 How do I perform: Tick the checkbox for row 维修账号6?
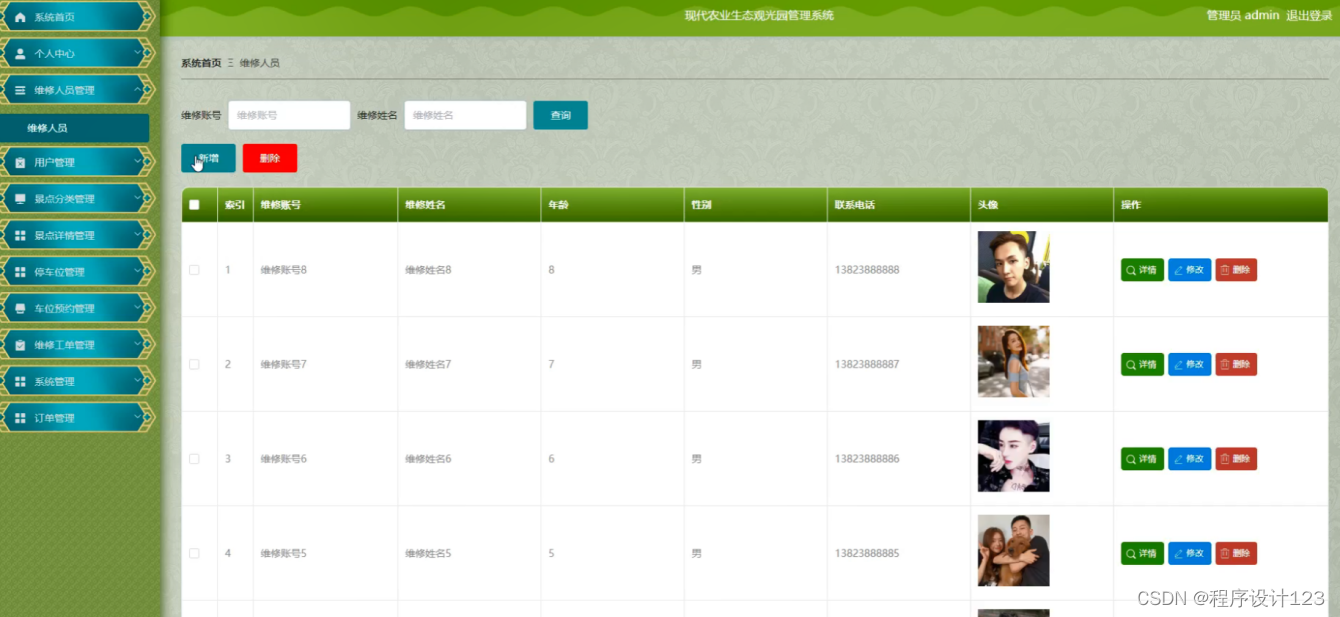click(194, 459)
